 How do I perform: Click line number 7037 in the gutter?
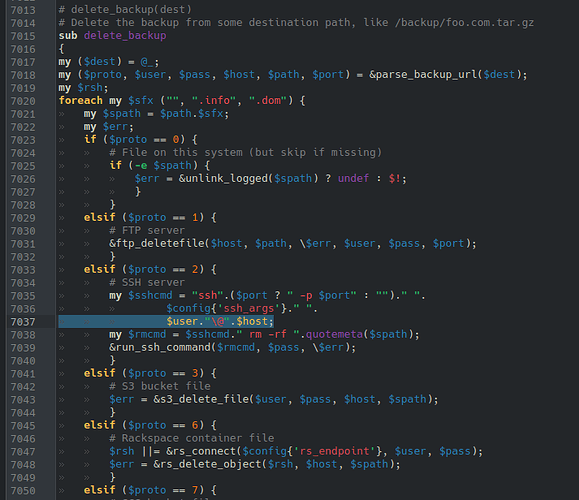(x=23, y=322)
